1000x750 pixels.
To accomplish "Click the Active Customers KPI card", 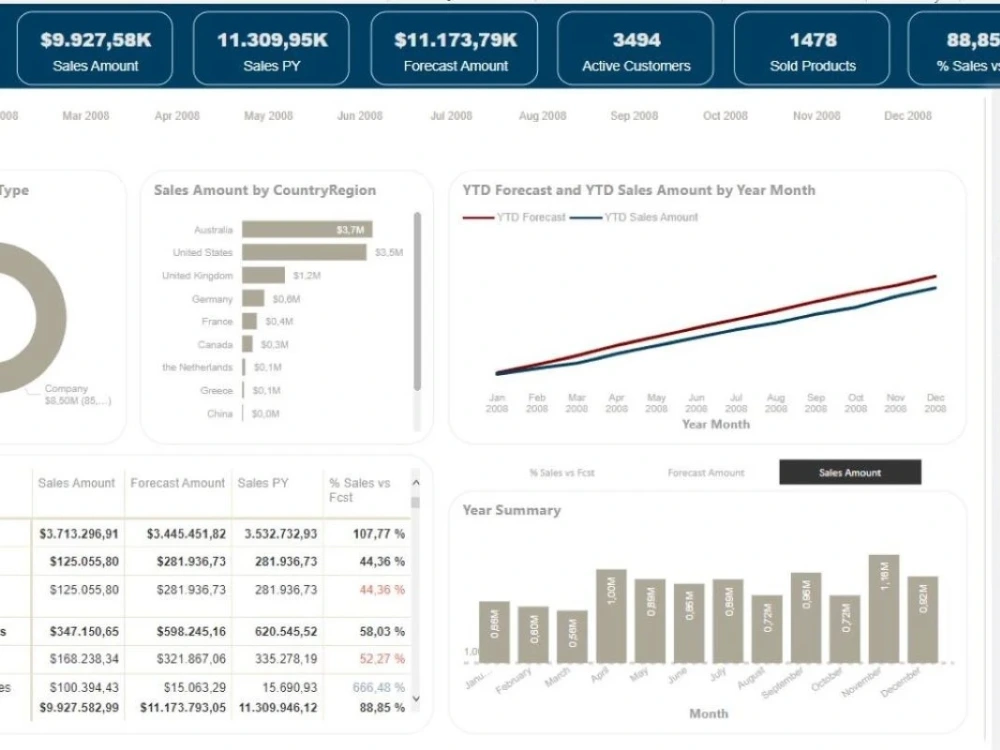I will (x=635, y=46).
